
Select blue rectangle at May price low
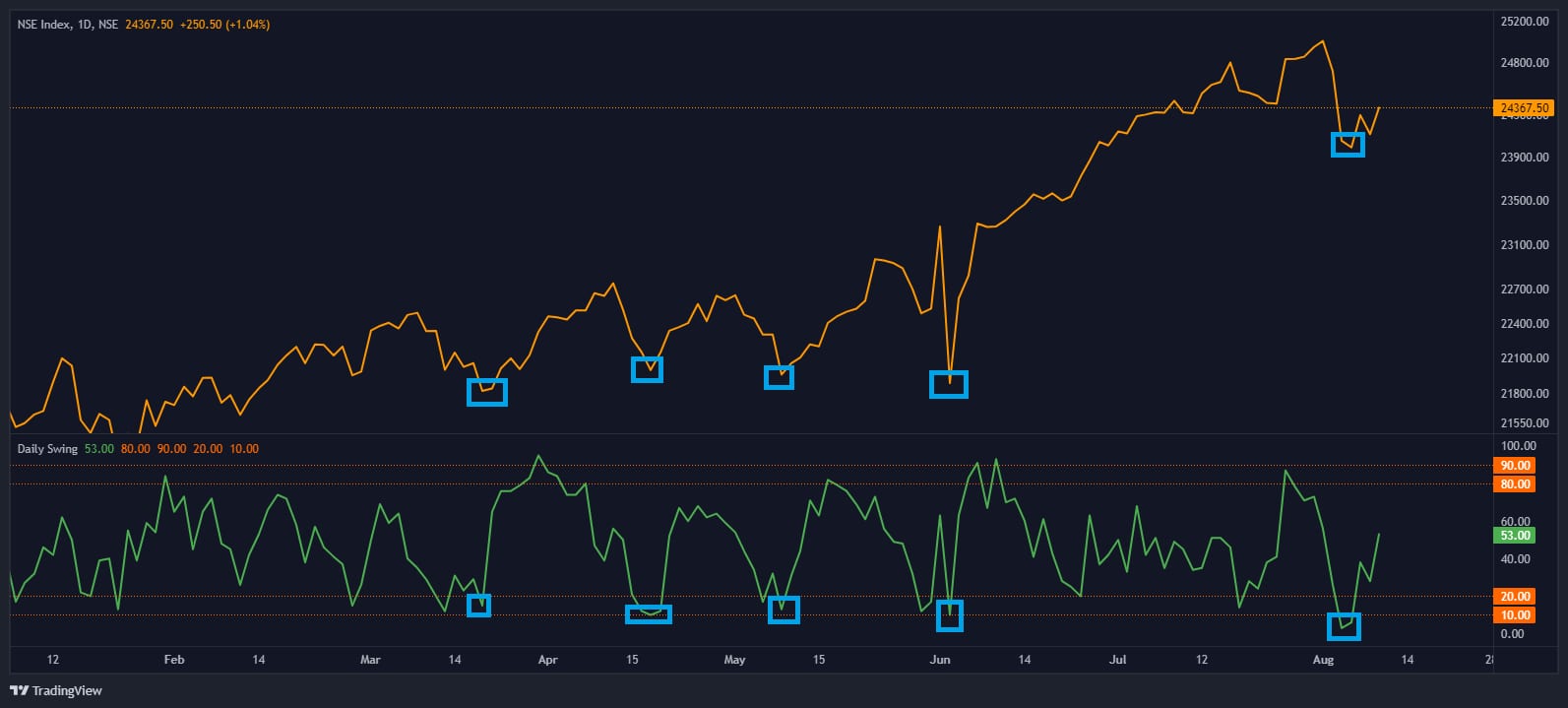coord(779,377)
